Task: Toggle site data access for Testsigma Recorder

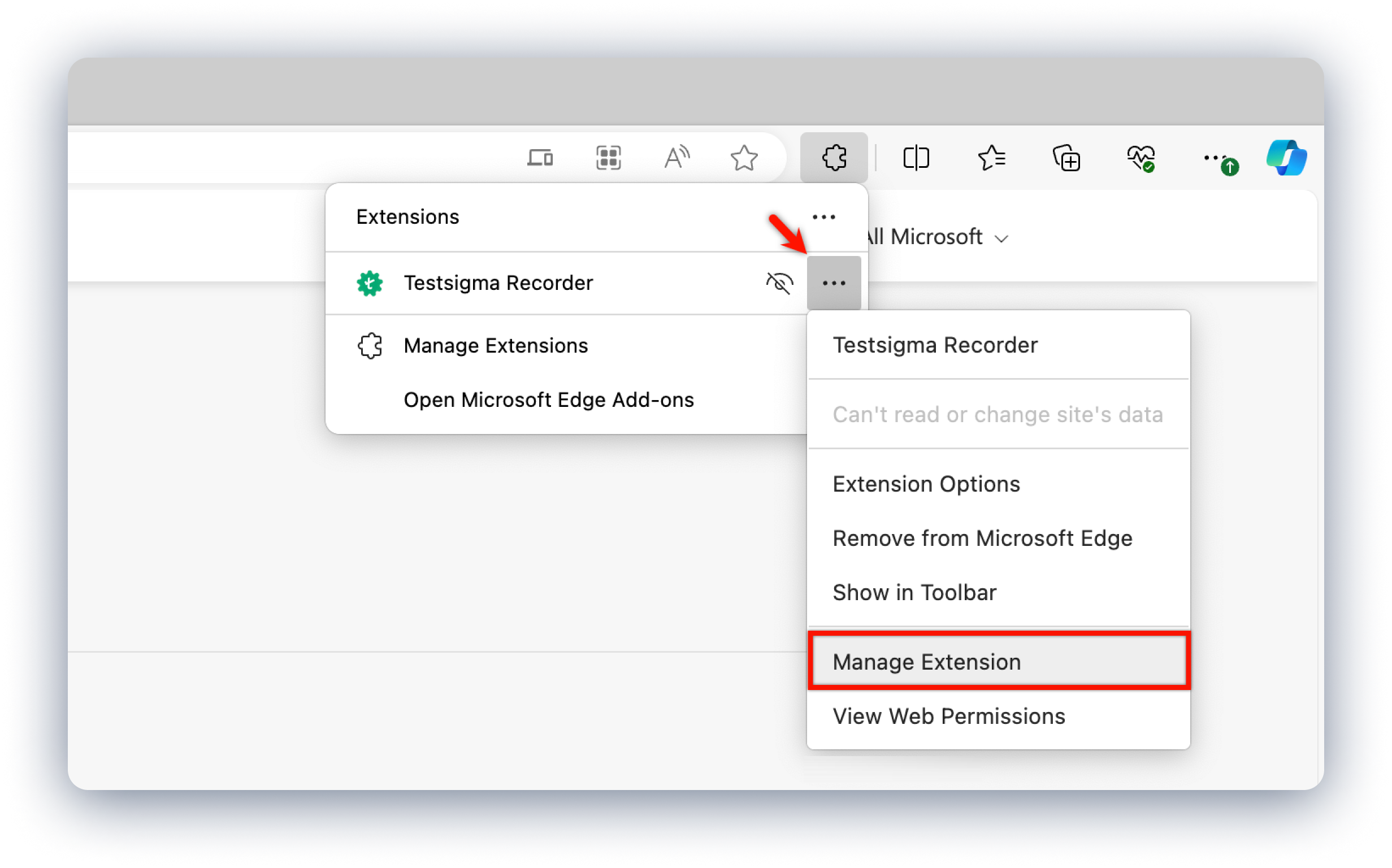Action: point(998,414)
